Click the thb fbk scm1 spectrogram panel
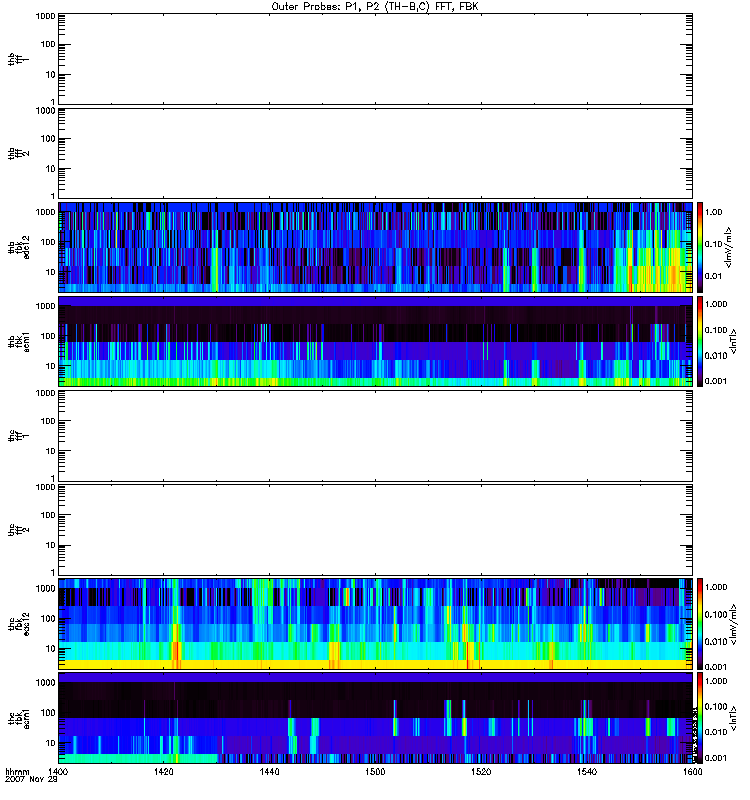The width and height of the screenshot is (750, 800). click(x=375, y=341)
